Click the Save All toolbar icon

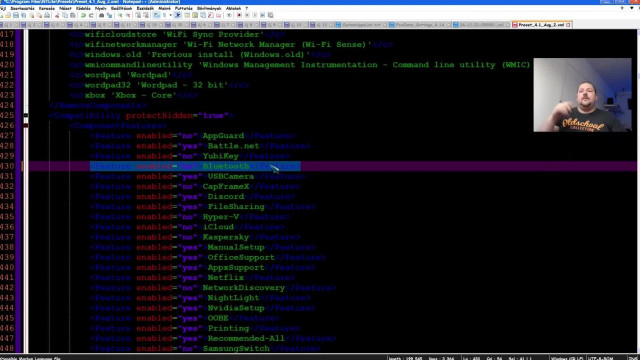coord(24,15)
